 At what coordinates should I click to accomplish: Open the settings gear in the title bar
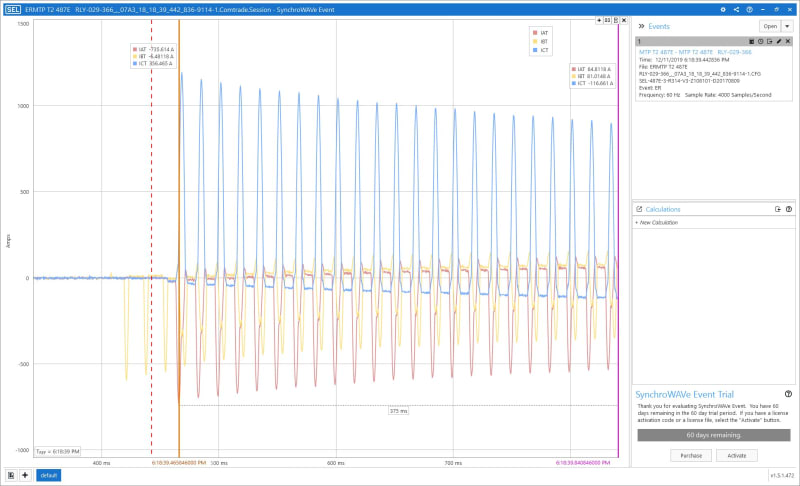tap(722, 10)
